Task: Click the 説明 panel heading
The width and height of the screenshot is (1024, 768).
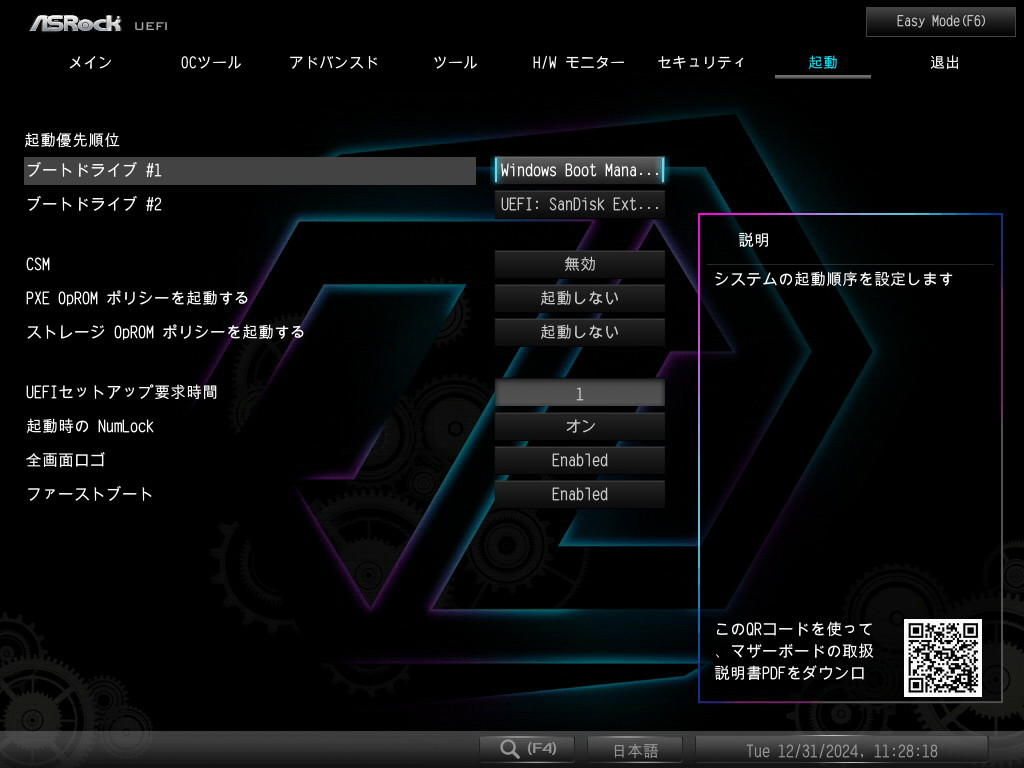Action: 754,240
